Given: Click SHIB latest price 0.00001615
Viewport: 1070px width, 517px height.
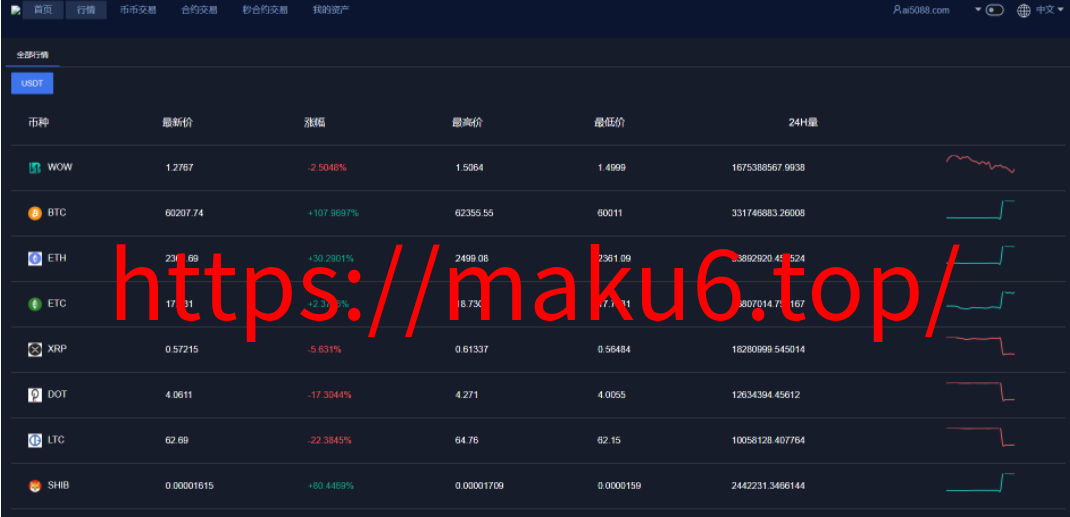Looking at the screenshot, I should tap(190, 486).
